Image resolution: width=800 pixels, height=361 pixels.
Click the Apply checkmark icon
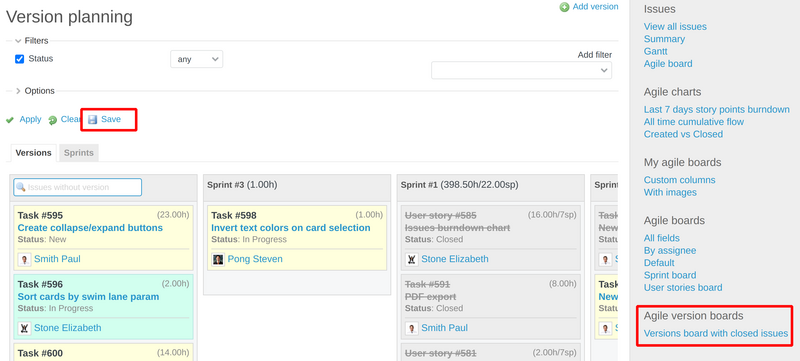point(10,120)
